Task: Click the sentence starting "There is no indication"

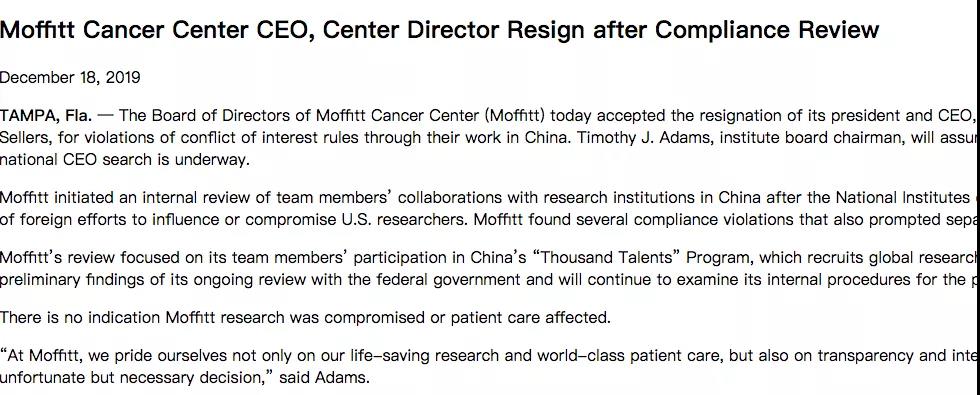Action: click(x=305, y=318)
